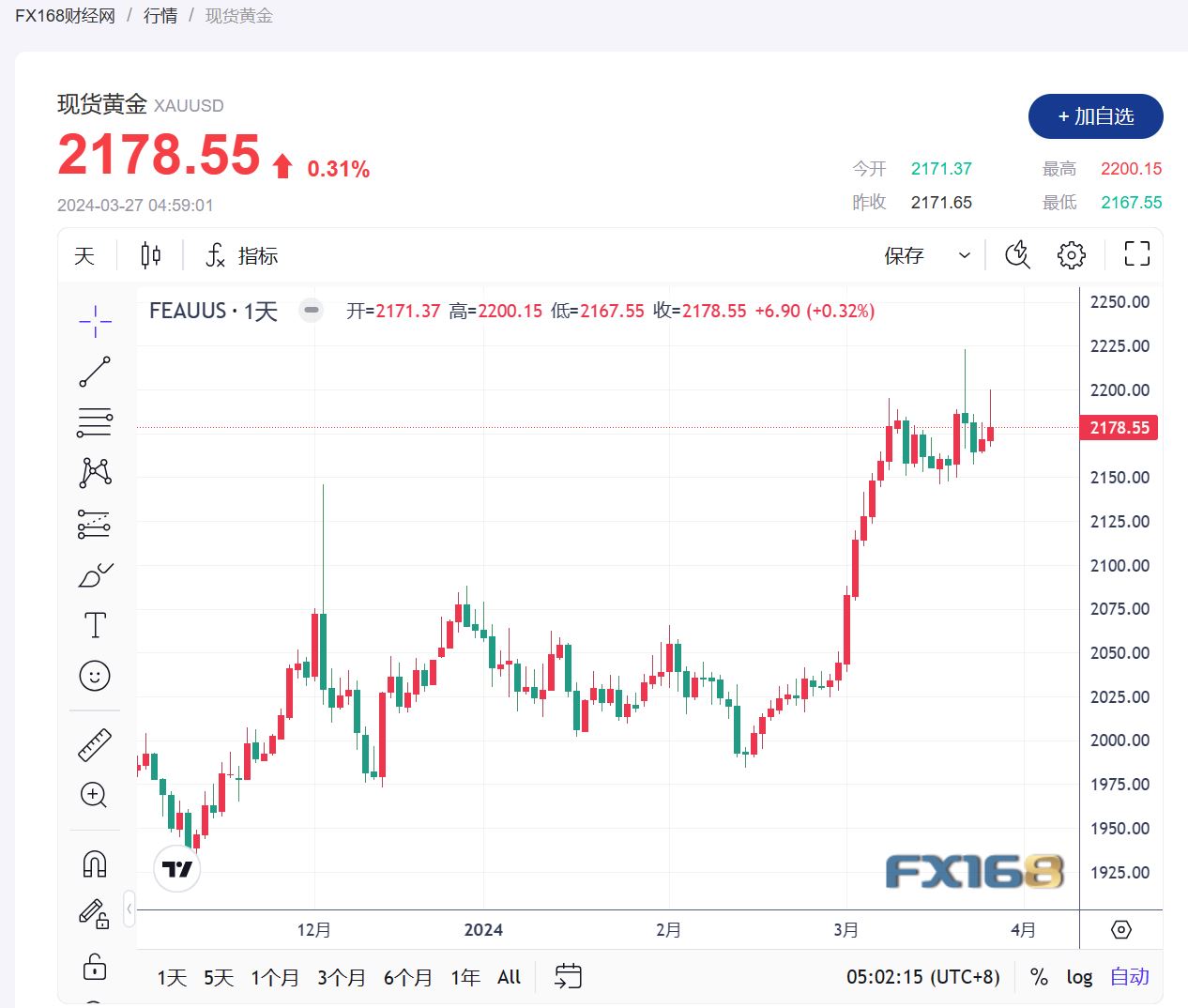
Task: Select the trend line drawing tool
Action: (94, 371)
